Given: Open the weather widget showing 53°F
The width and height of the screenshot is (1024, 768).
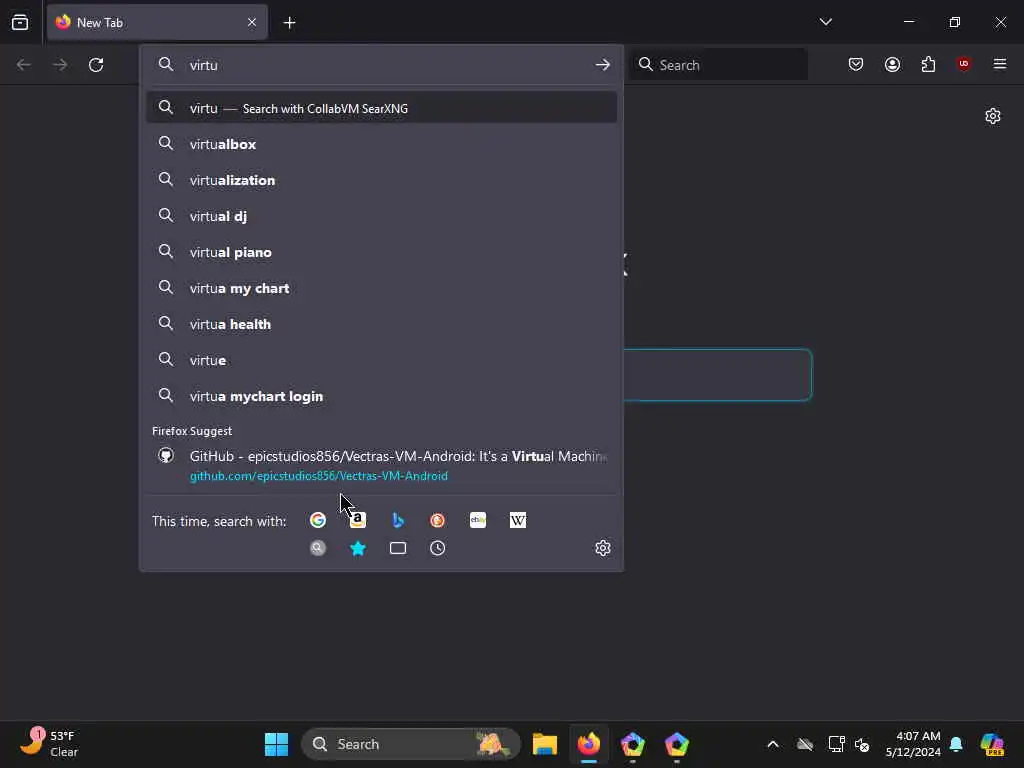Looking at the screenshot, I should coord(49,743).
